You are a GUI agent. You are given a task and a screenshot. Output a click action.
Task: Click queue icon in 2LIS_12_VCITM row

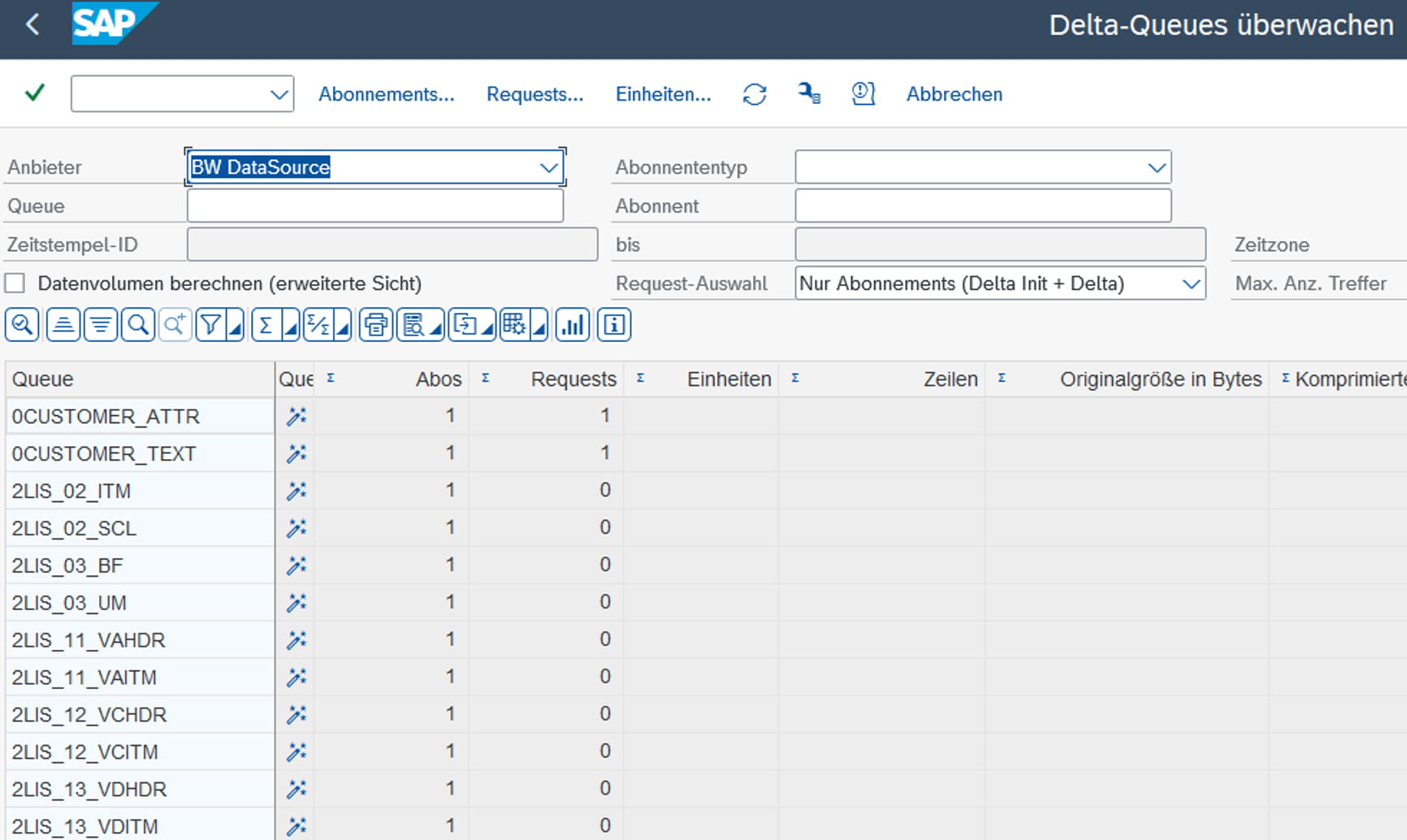[x=297, y=752]
